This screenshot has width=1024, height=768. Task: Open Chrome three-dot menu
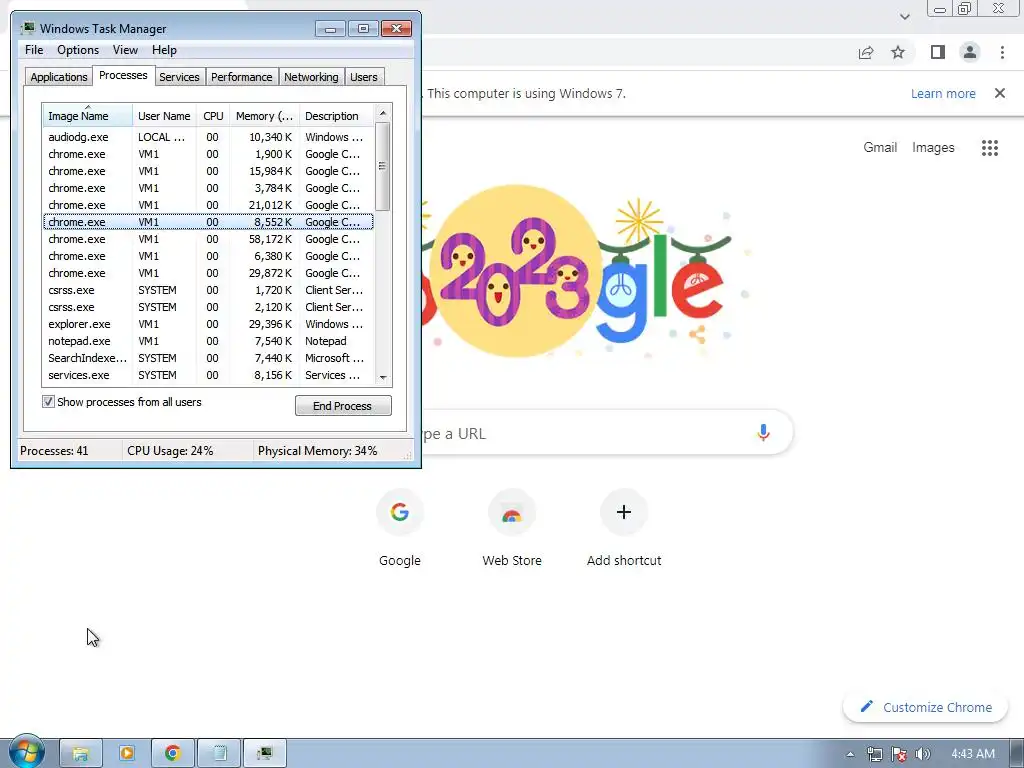click(x=1002, y=52)
